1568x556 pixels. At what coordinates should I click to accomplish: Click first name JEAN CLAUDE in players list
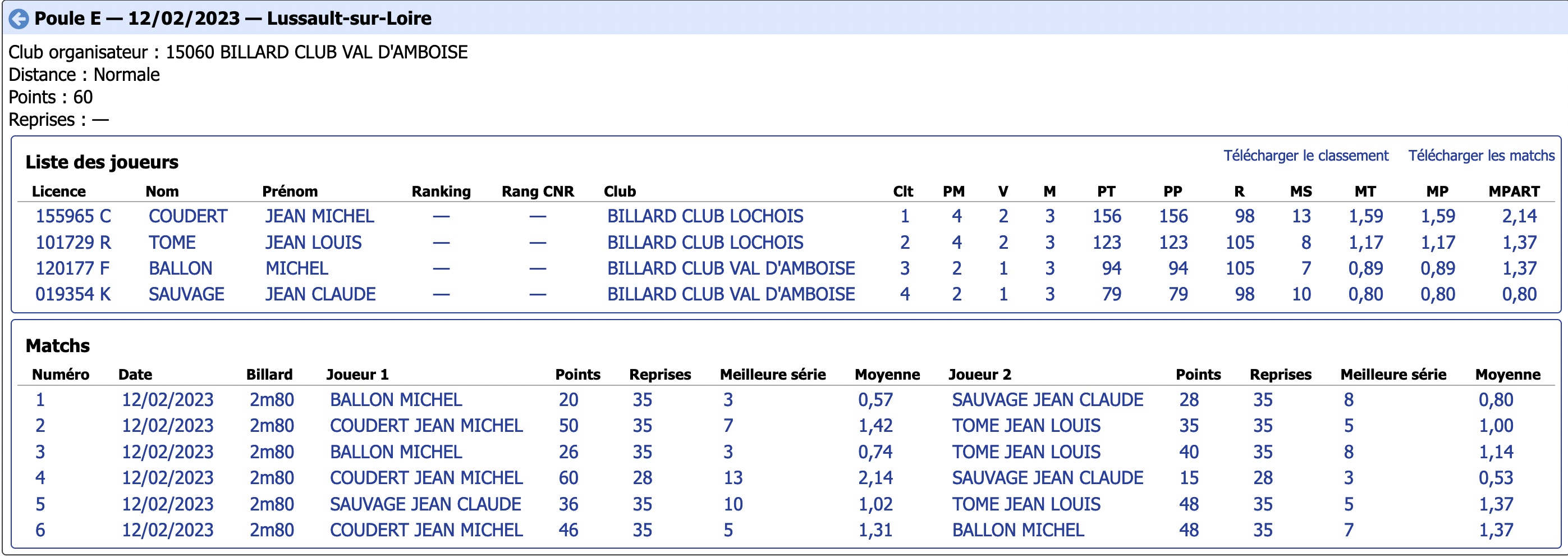point(321,294)
